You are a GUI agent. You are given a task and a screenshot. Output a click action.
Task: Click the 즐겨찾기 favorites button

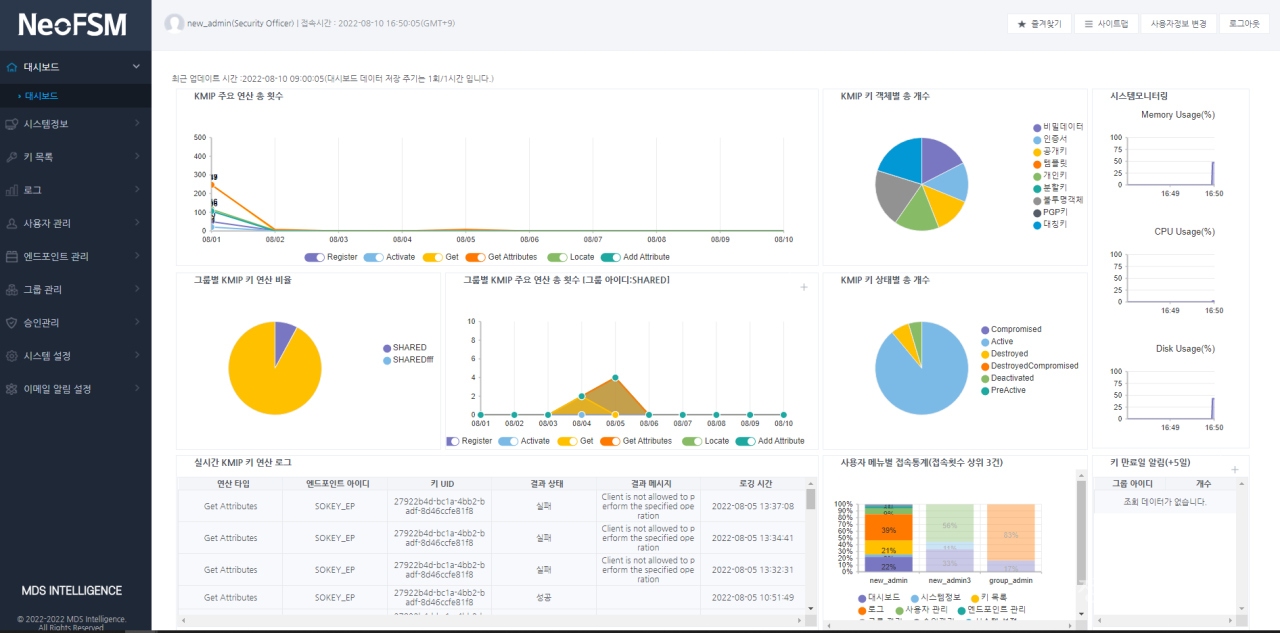pos(1039,23)
